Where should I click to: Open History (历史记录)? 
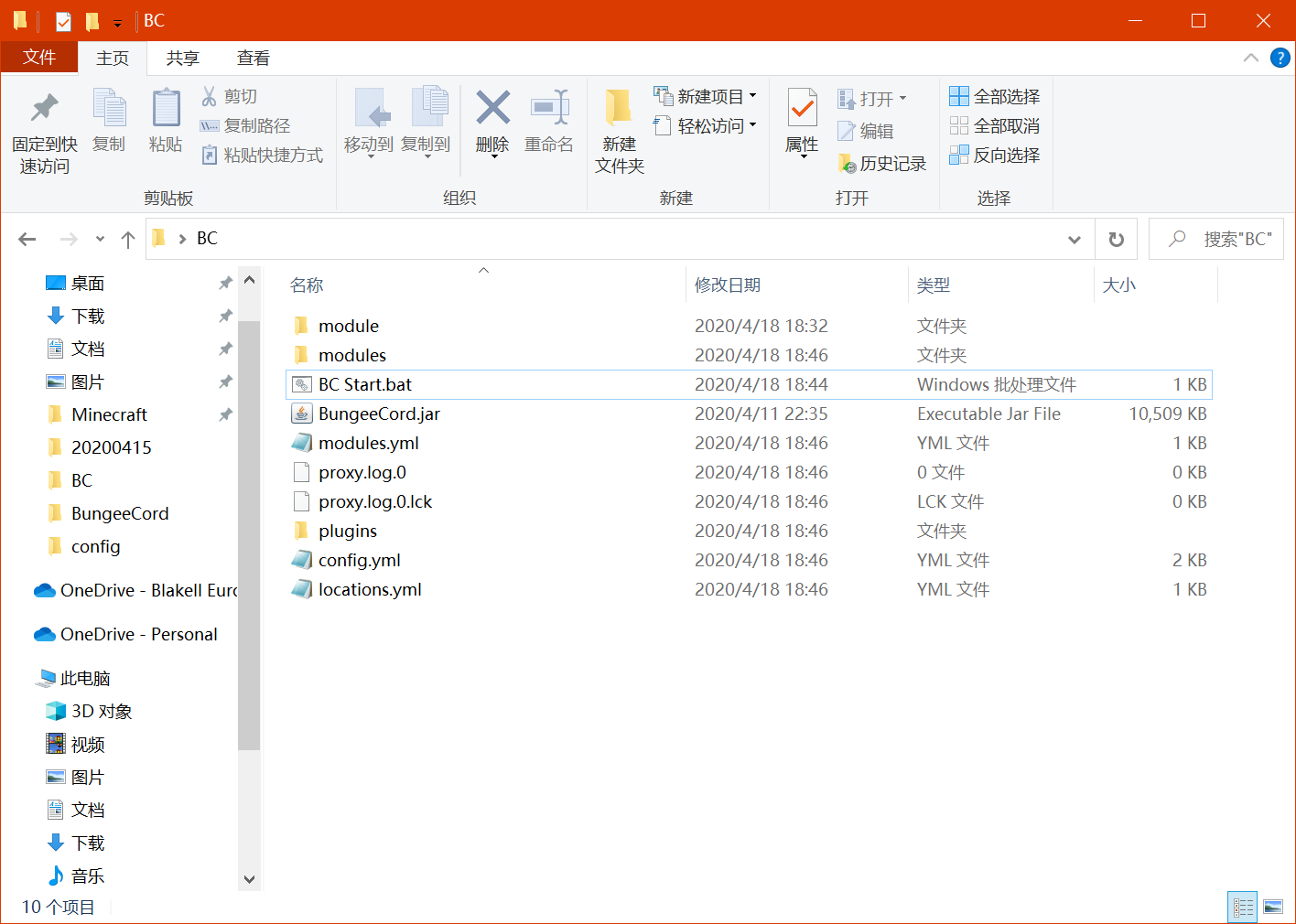click(x=882, y=164)
